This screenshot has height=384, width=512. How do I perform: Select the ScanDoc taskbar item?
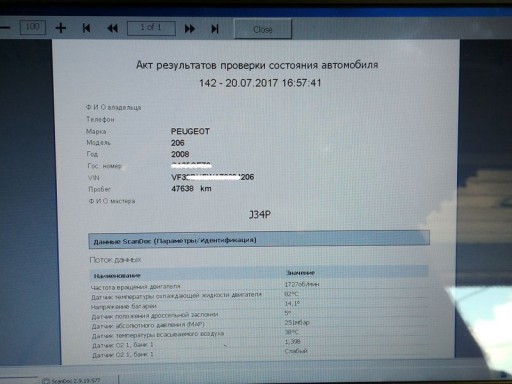click(72, 380)
